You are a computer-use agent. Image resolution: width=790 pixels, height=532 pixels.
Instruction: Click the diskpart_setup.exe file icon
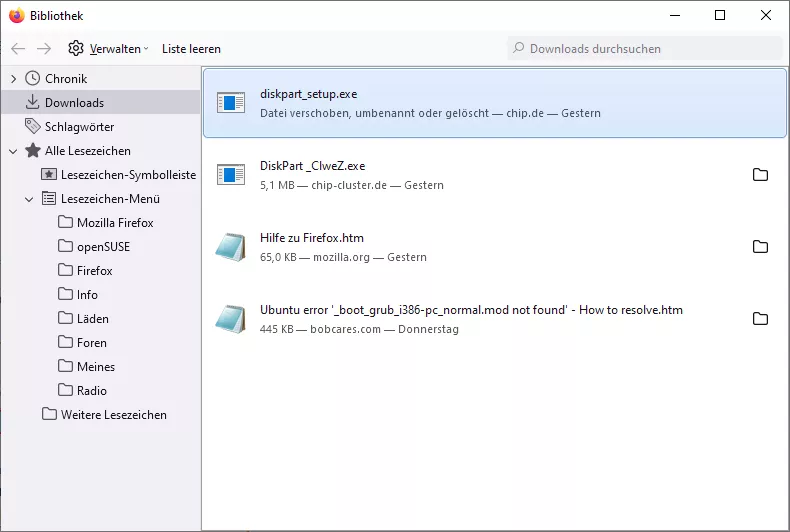pos(231,103)
